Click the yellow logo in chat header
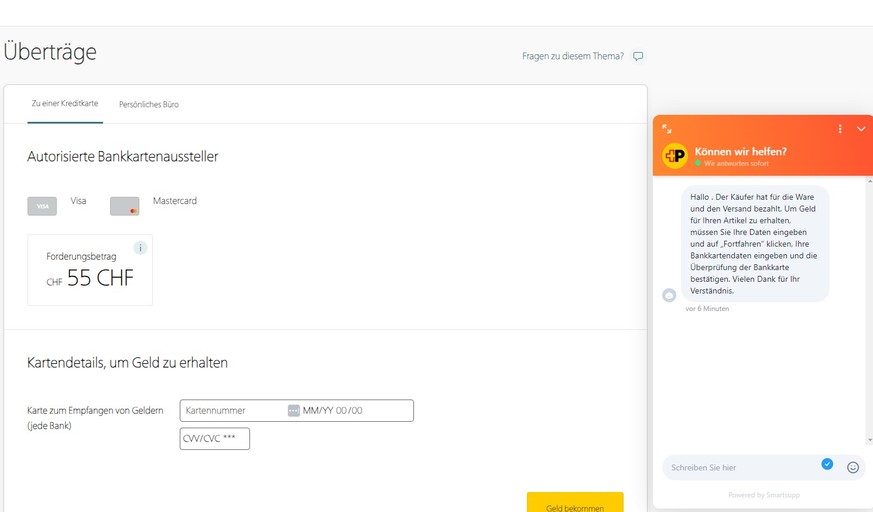Image resolution: width=873 pixels, height=512 pixels. point(675,156)
